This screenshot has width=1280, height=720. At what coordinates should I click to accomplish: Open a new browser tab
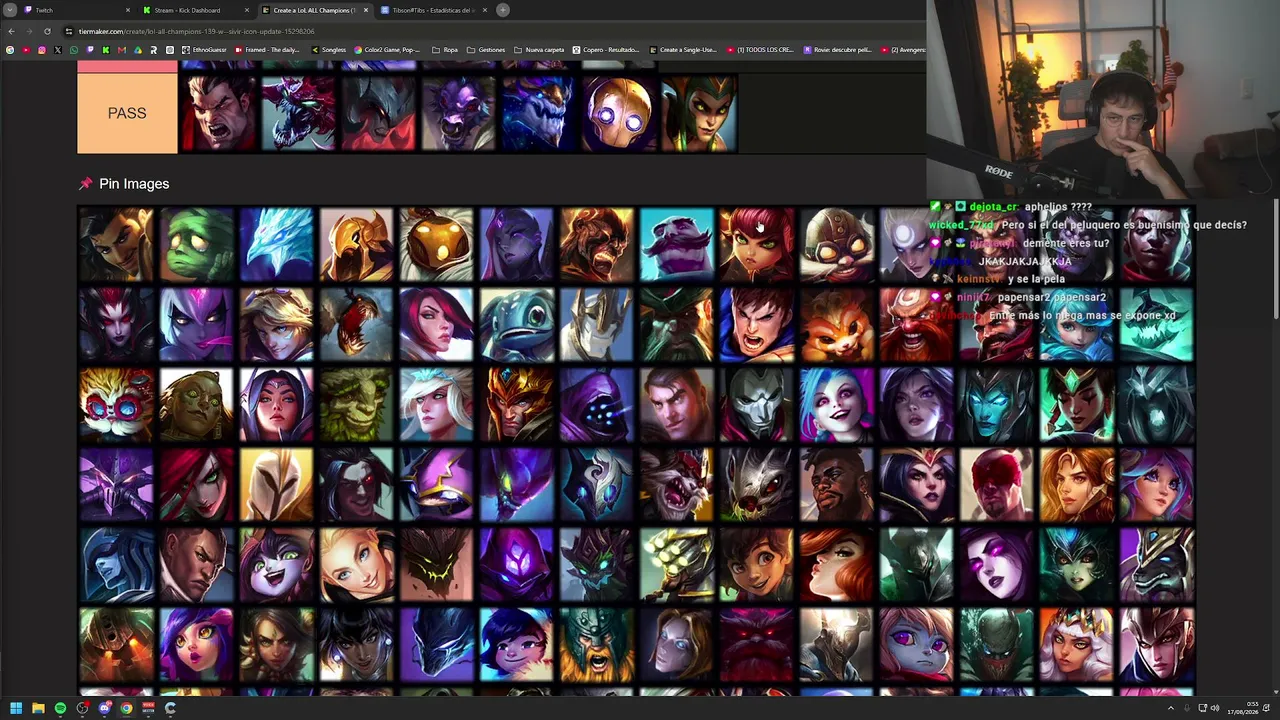coord(503,10)
